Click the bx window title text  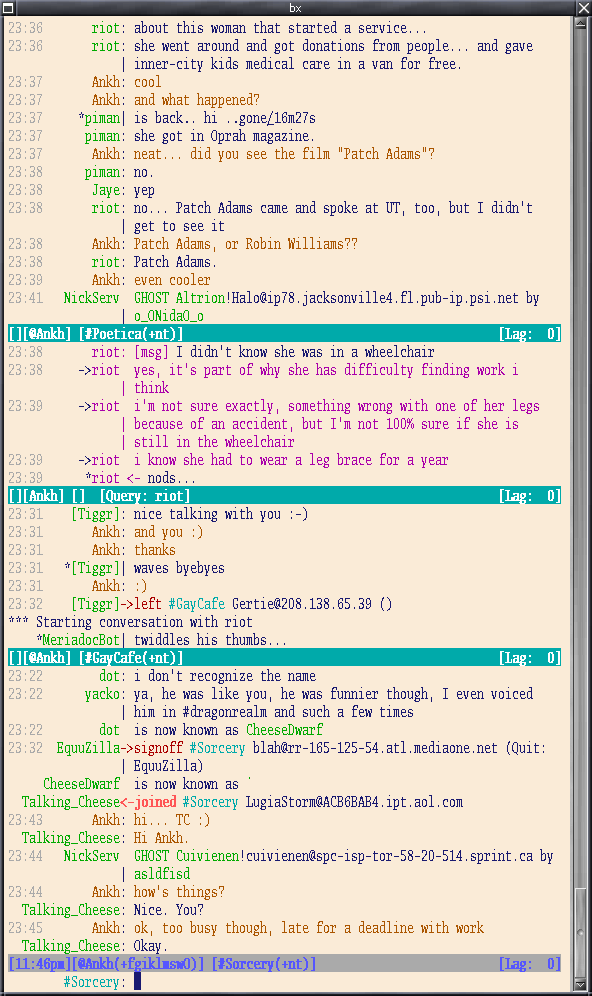(x=295, y=8)
